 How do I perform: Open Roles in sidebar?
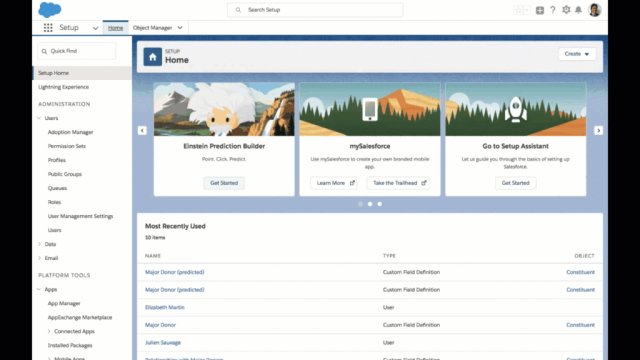pyautogui.click(x=54, y=202)
